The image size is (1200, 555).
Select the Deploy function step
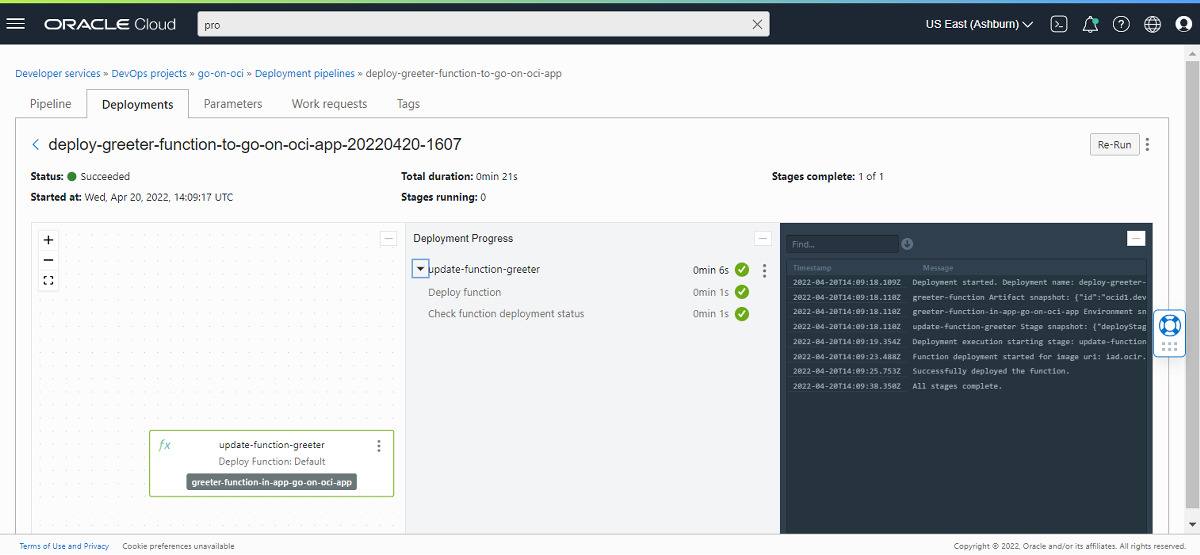coord(465,292)
